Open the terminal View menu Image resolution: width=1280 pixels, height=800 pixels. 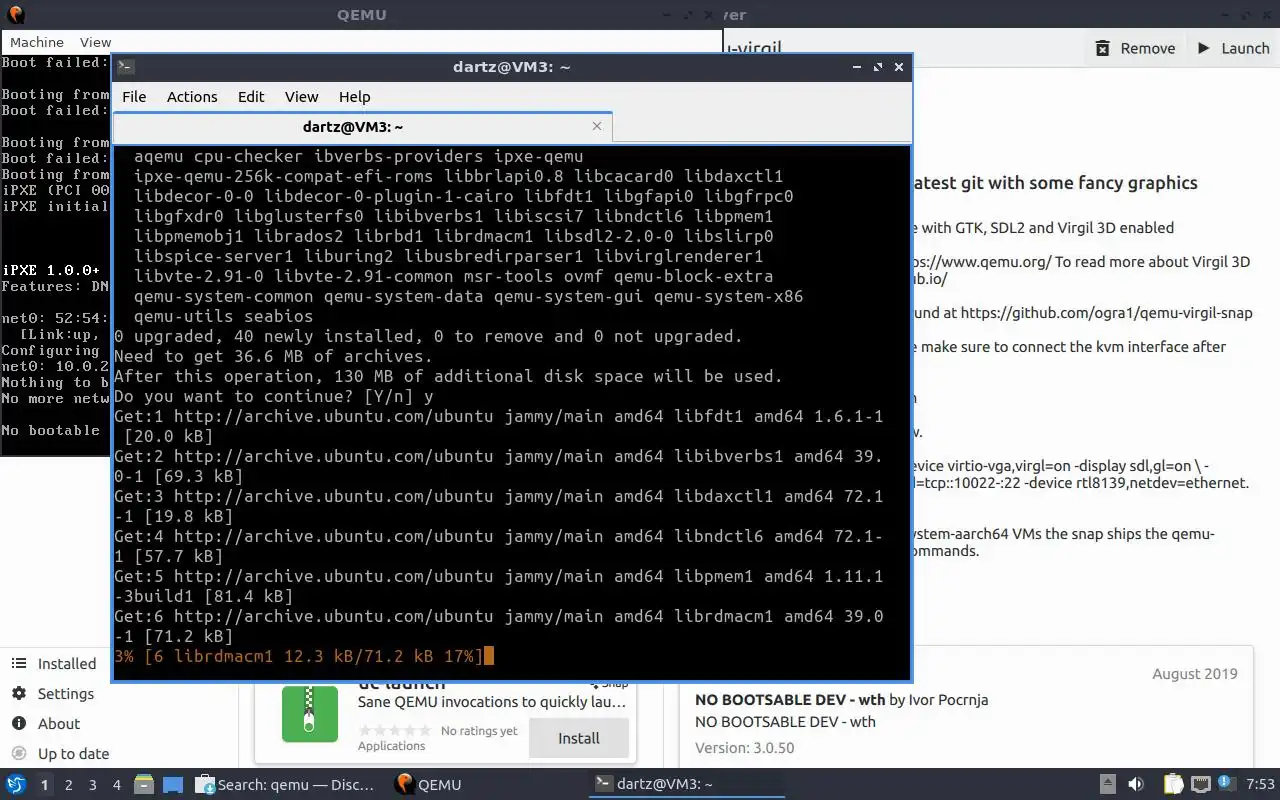[301, 97]
